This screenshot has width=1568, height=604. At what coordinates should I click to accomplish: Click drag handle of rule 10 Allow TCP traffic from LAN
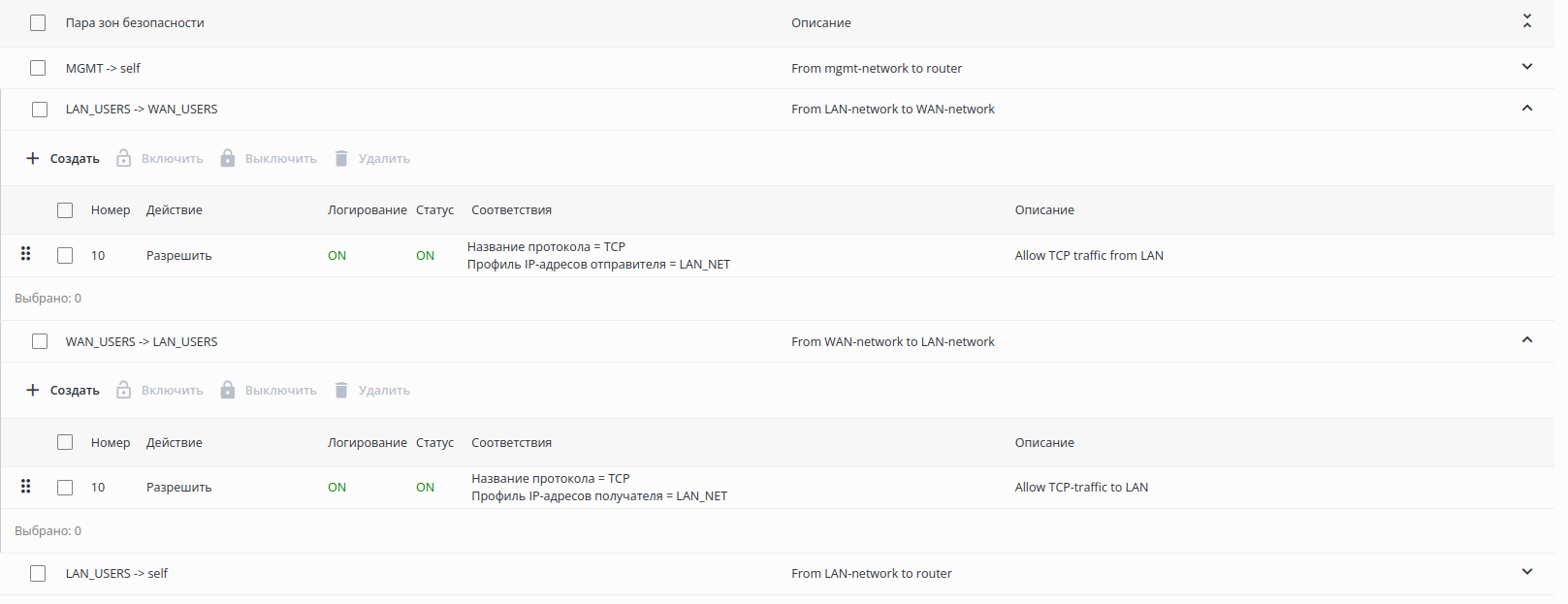coord(26,254)
